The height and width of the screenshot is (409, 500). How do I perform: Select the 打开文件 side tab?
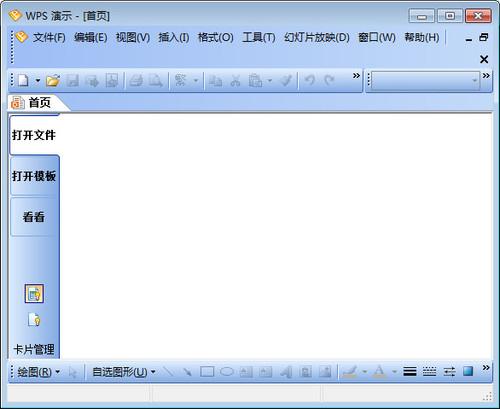tap(34, 135)
